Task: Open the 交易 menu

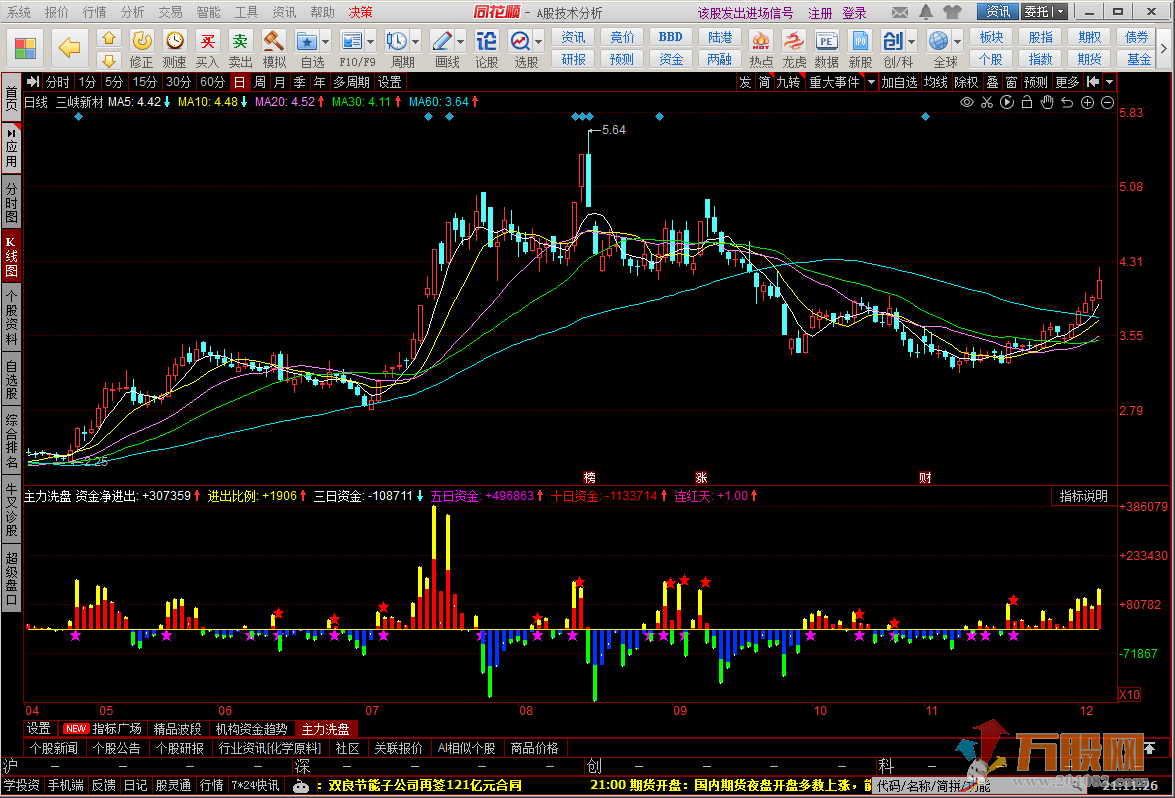Action: (x=170, y=12)
